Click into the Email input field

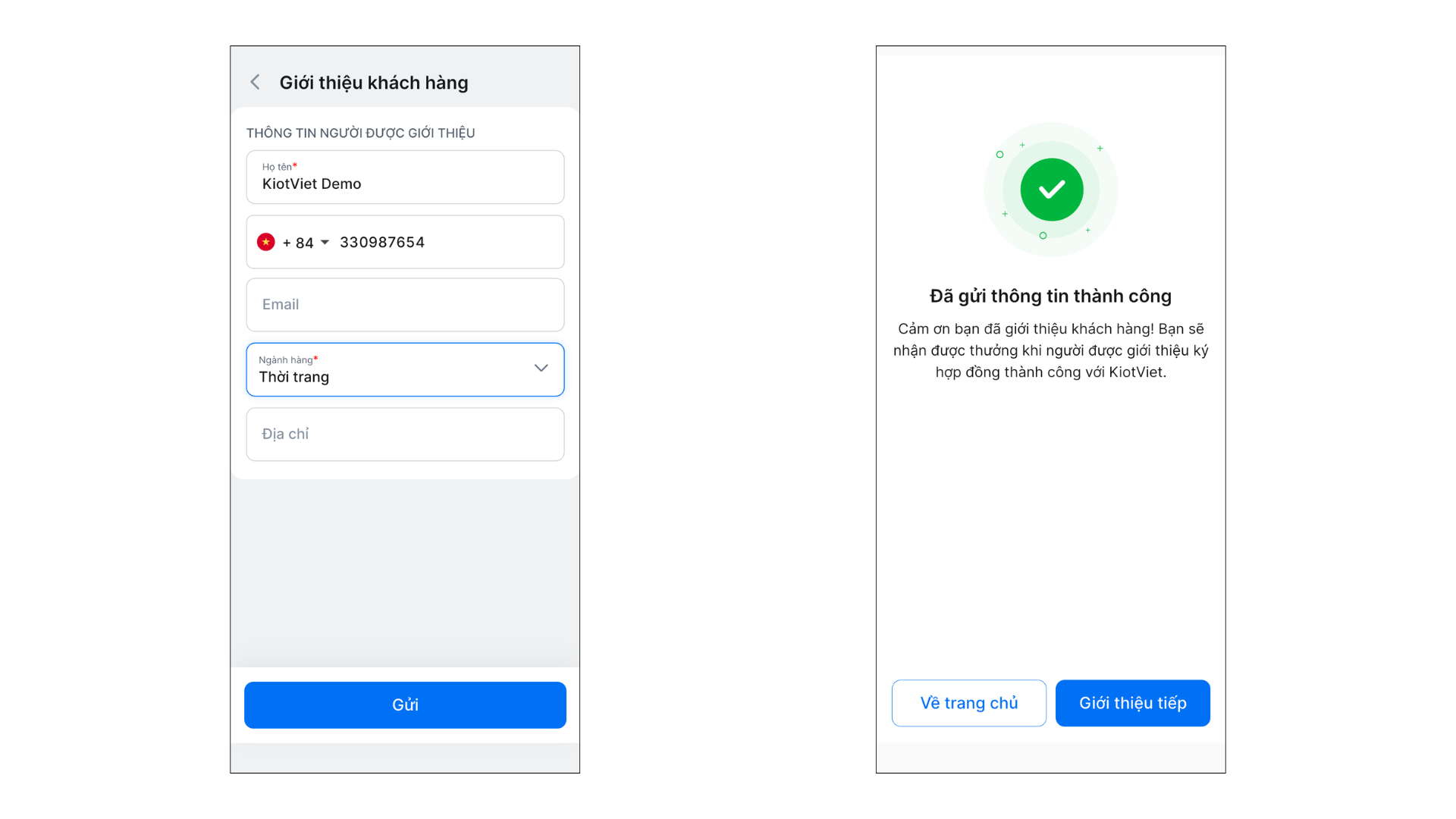(x=405, y=305)
